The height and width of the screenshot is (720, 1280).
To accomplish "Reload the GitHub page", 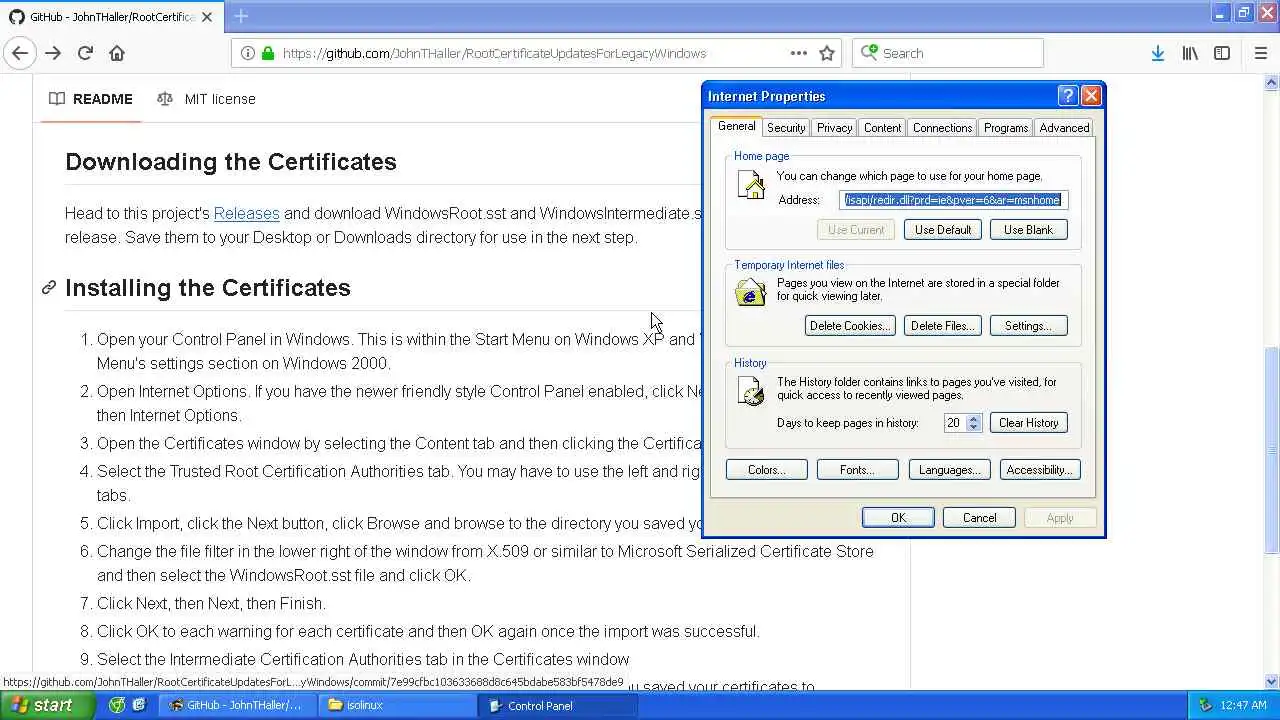I will (85, 53).
